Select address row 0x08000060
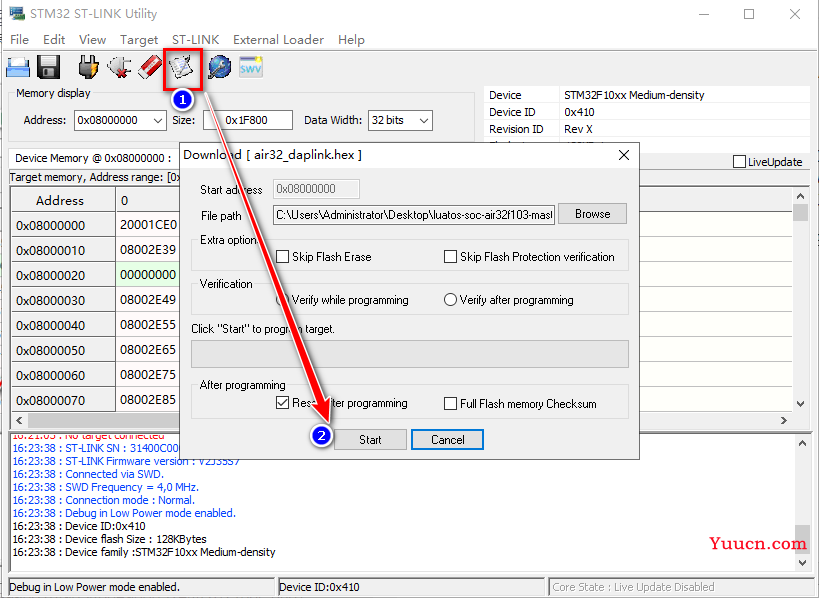This screenshot has width=819, height=598. coord(63,376)
